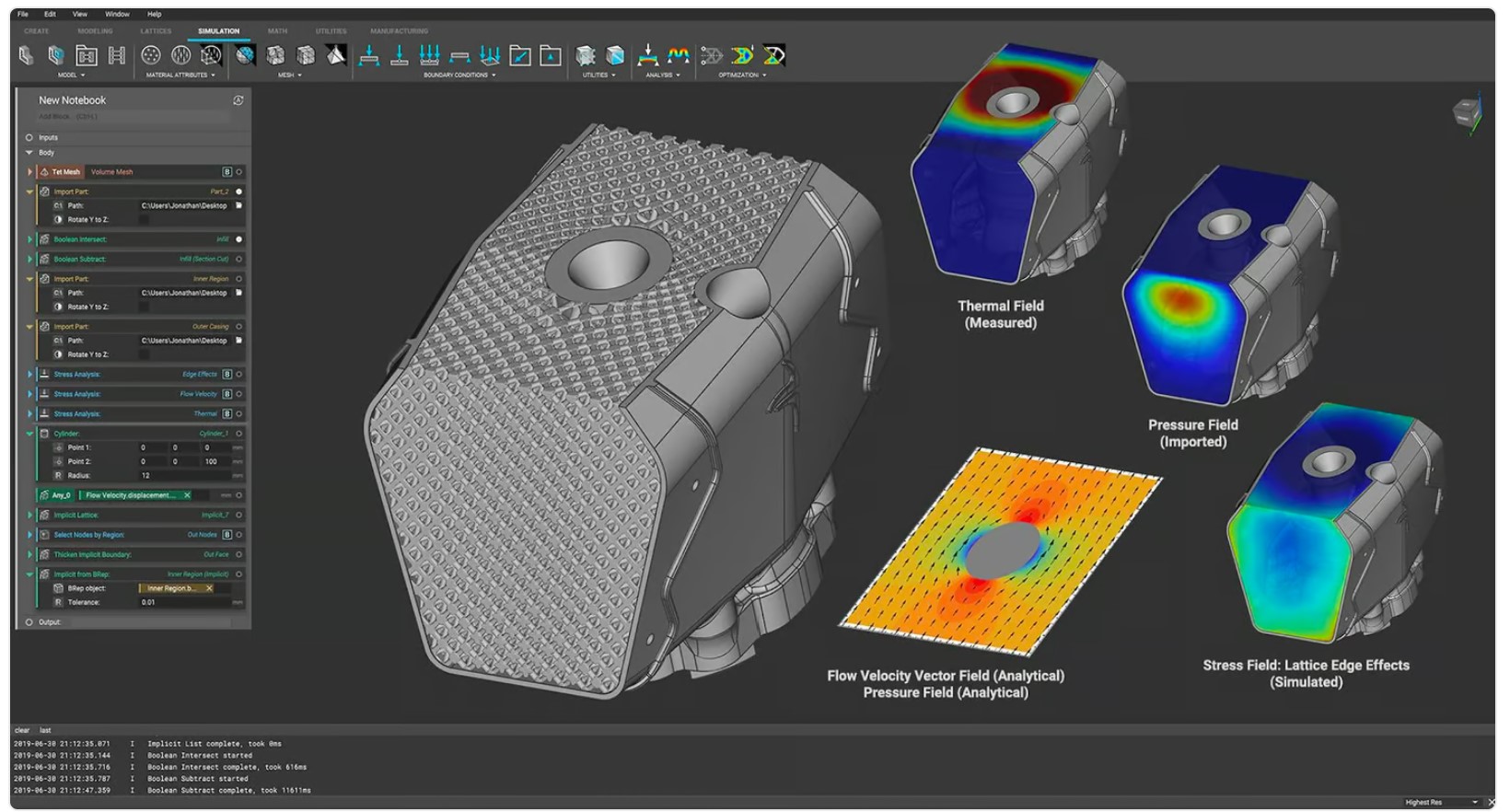Click the clear button in log panel
1510x812 pixels.
[22, 730]
